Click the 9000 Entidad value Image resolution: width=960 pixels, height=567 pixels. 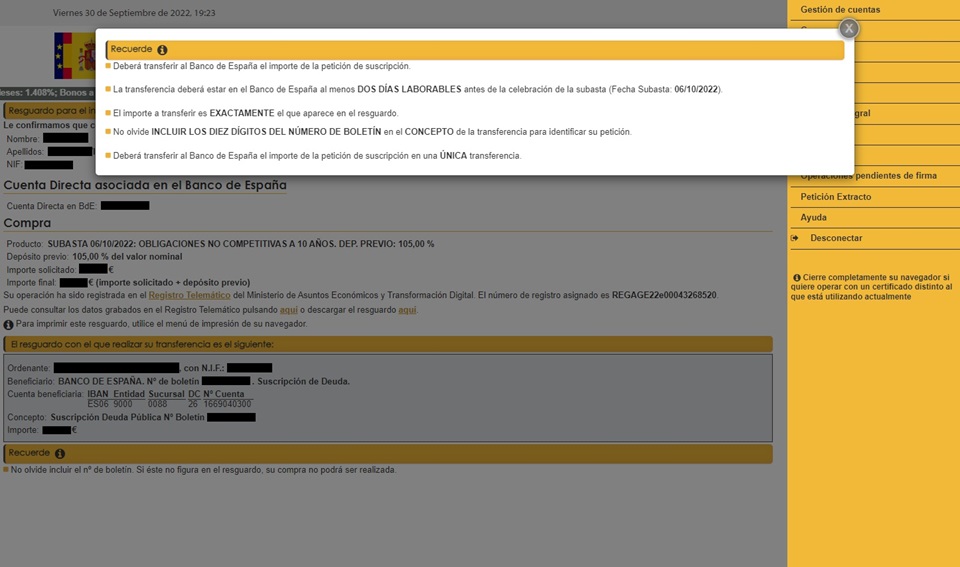(122, 404)
